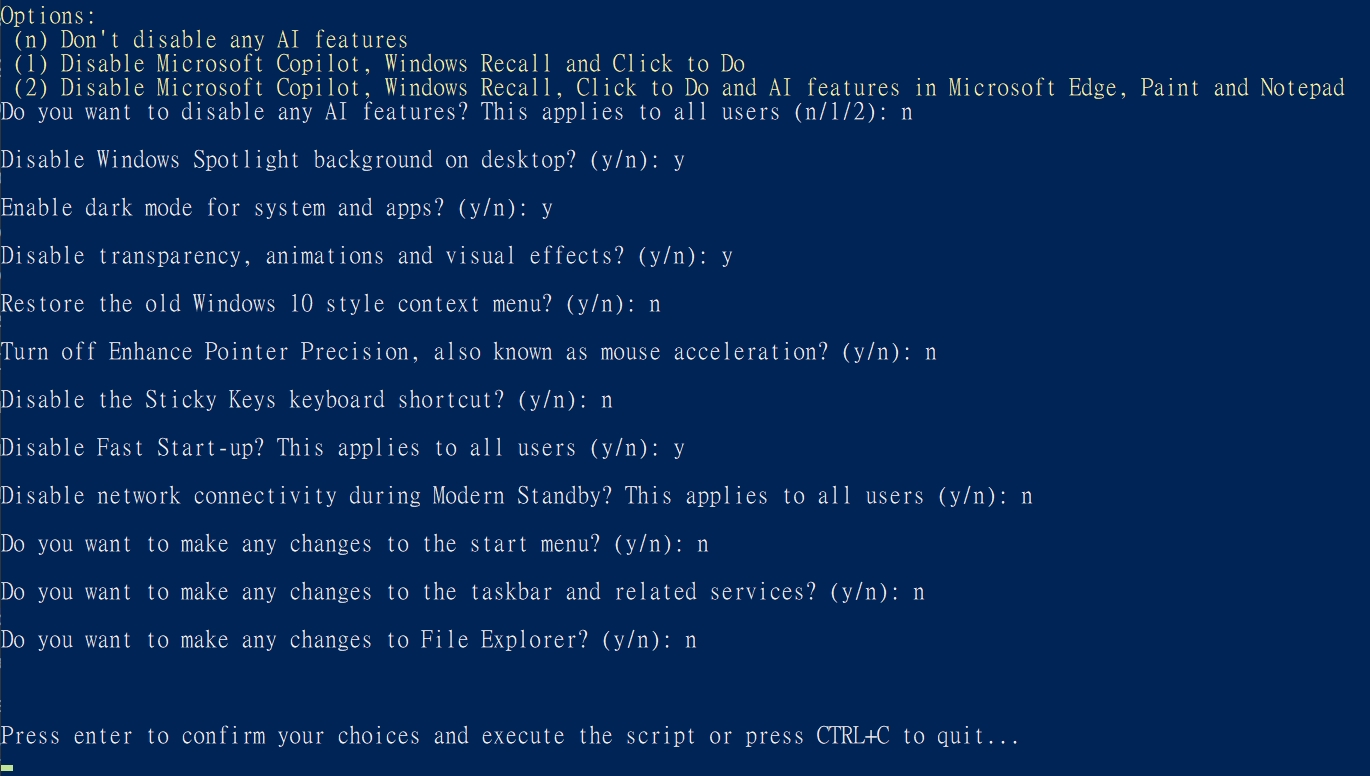Click the "CTRL+C" text in the final line
Viewport: 1370px width, 776px height.
point(853,737)
